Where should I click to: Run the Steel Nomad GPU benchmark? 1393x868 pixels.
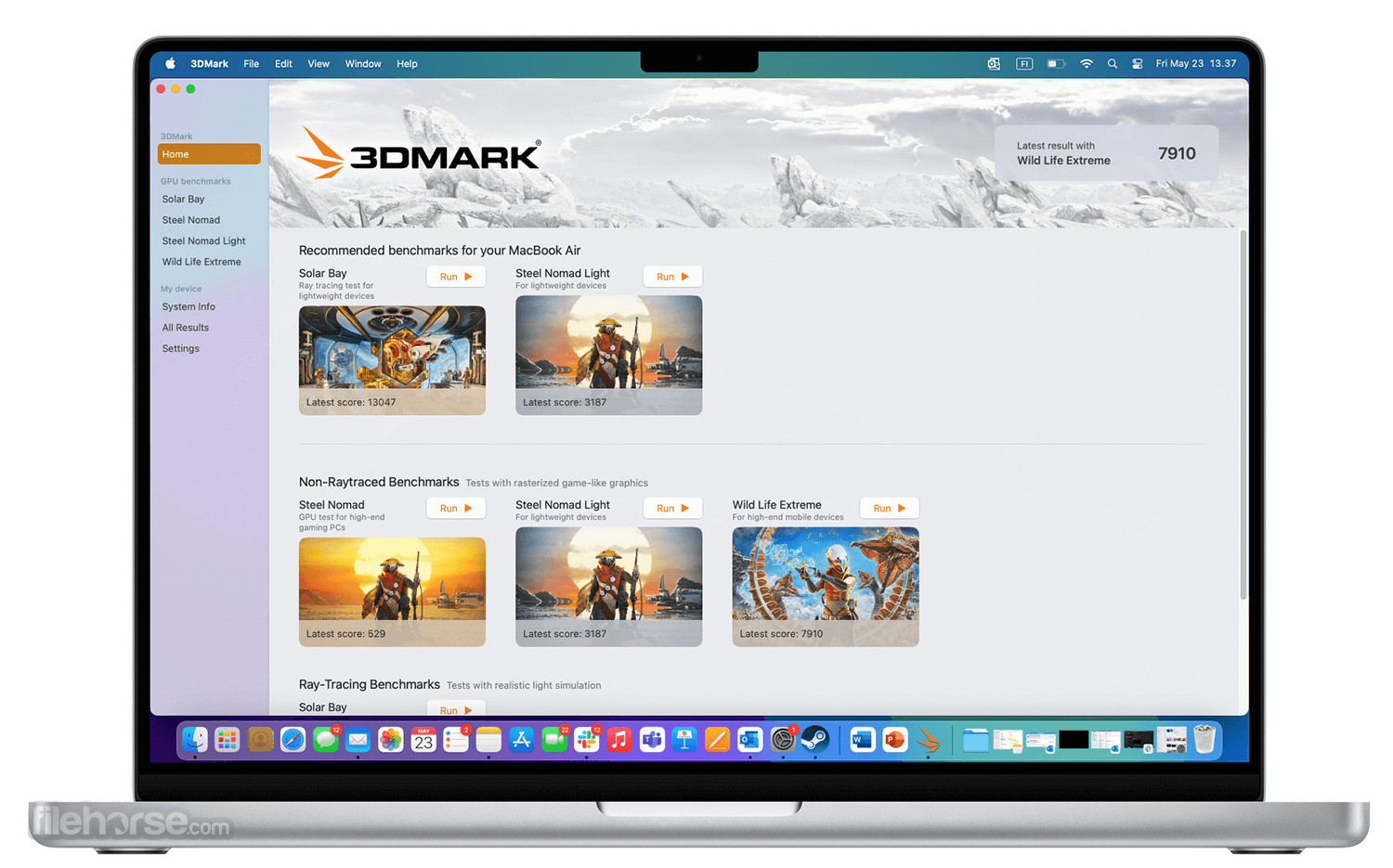click(x=456, y=508)
